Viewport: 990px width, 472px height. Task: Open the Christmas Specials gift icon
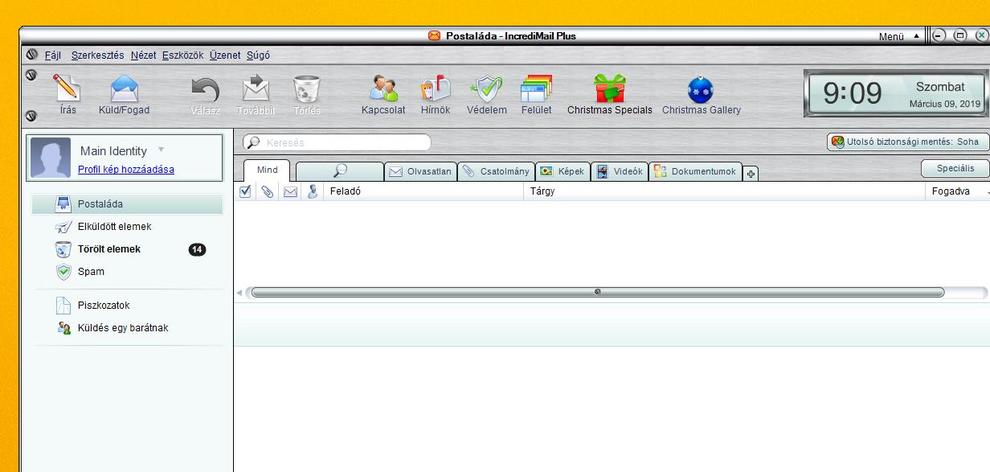click(609, 90)
